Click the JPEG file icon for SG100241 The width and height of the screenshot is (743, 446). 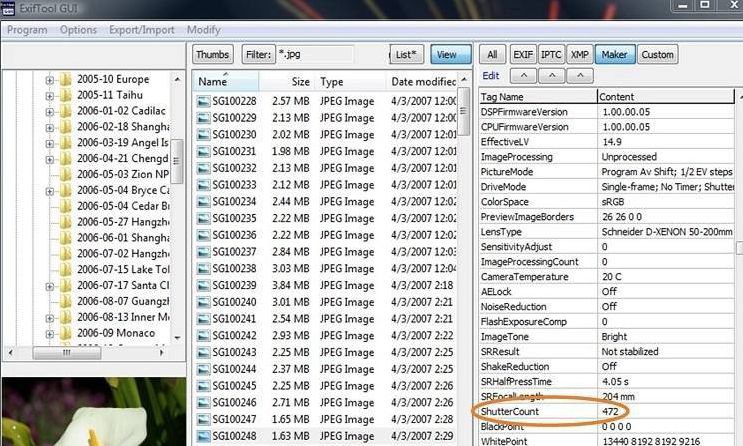click(203, 319)
